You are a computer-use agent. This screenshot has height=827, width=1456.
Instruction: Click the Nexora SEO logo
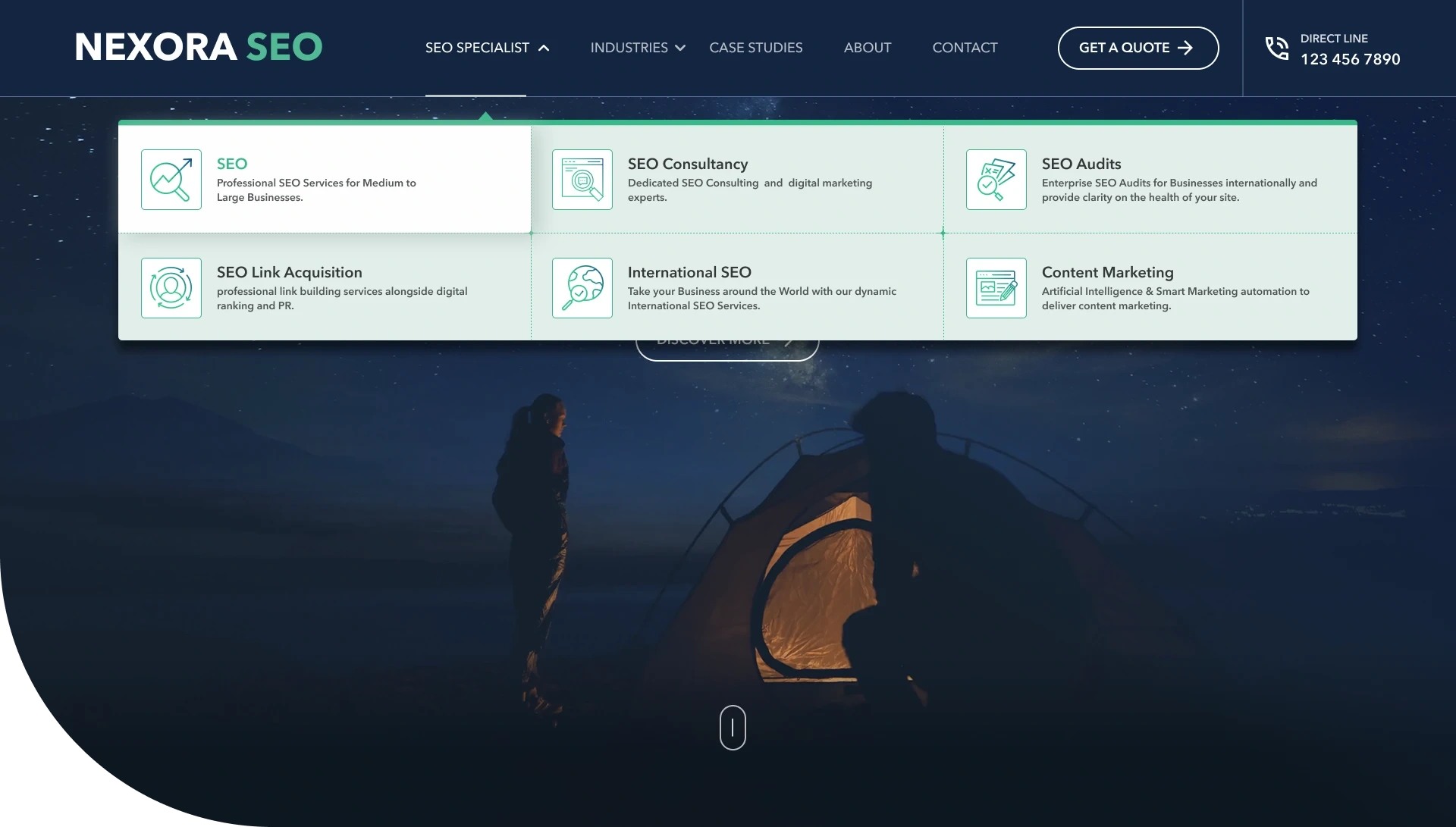point(199,47)
